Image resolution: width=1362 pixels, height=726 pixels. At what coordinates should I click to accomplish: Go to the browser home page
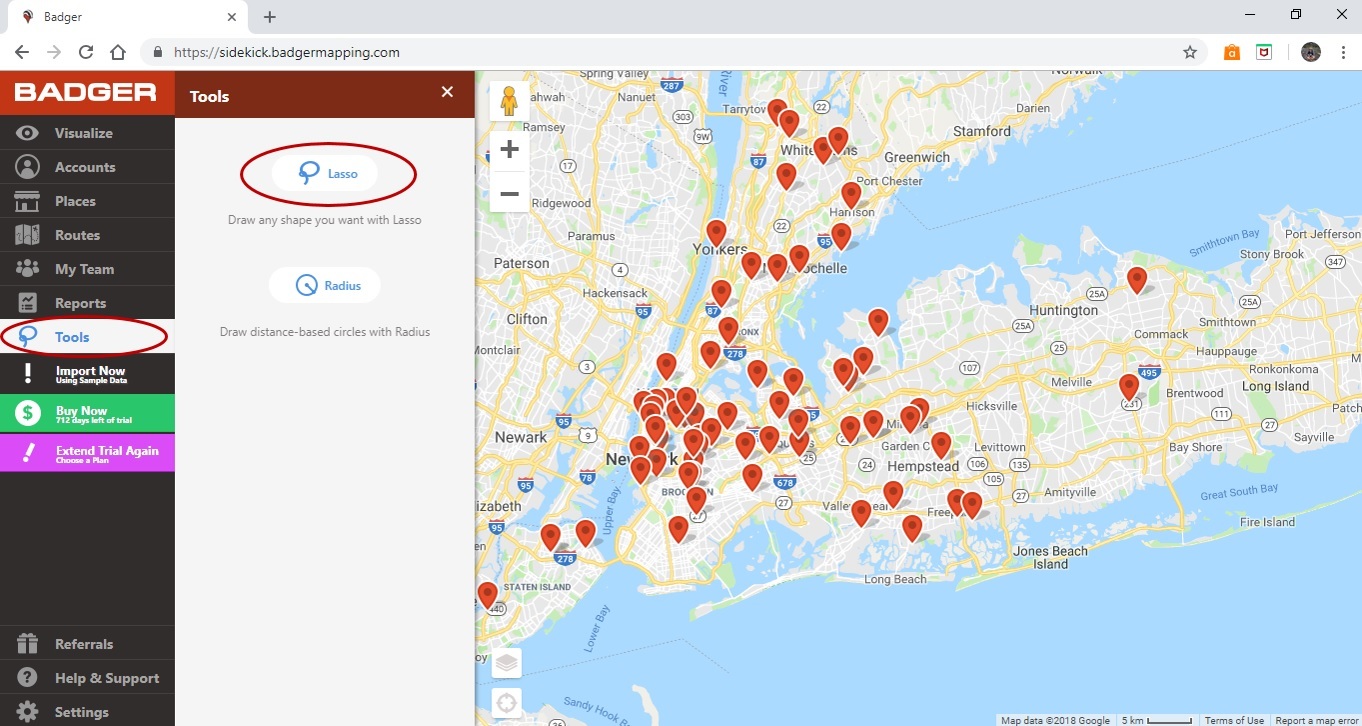pos(118,52)
